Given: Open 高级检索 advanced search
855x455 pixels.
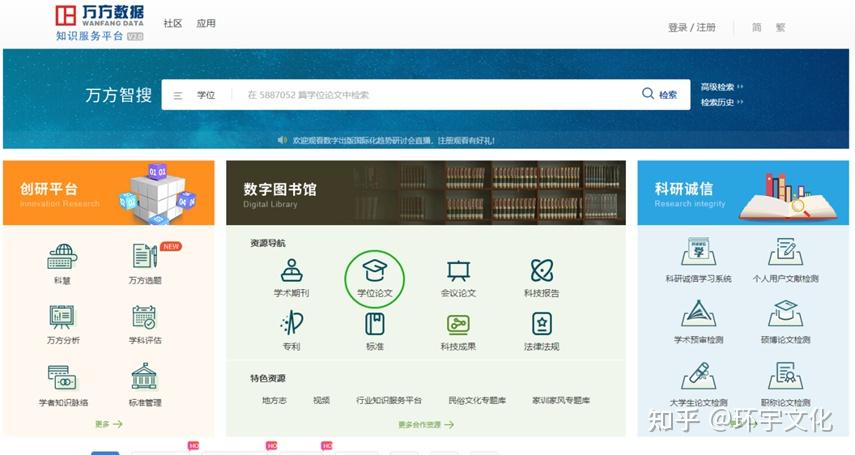Looking at the screenshot, I should coord(722,87).
